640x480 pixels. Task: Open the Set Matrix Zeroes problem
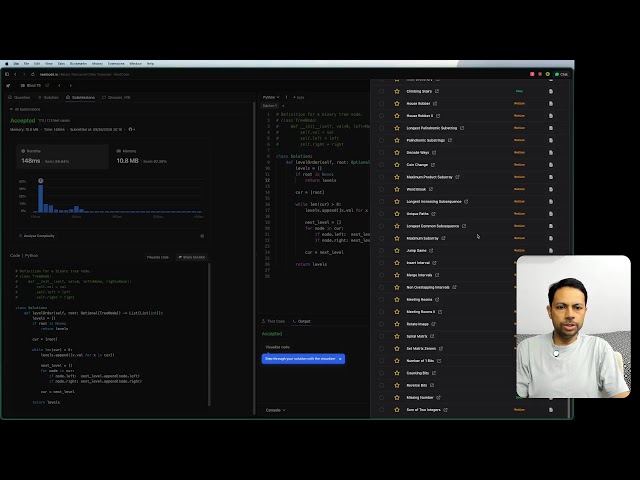coord(421,348)
